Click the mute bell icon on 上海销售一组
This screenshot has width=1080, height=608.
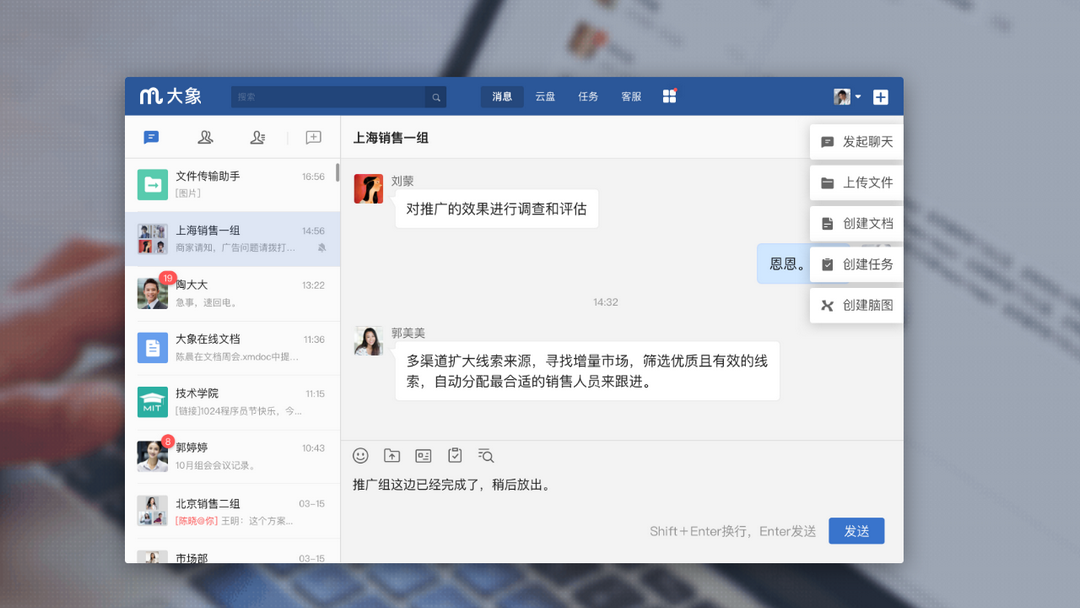[322, 248]
